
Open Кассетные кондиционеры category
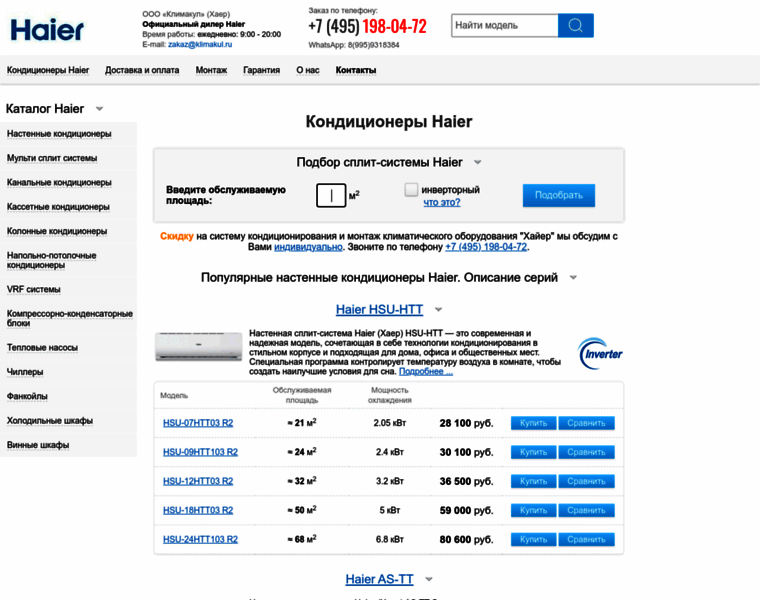58,206
